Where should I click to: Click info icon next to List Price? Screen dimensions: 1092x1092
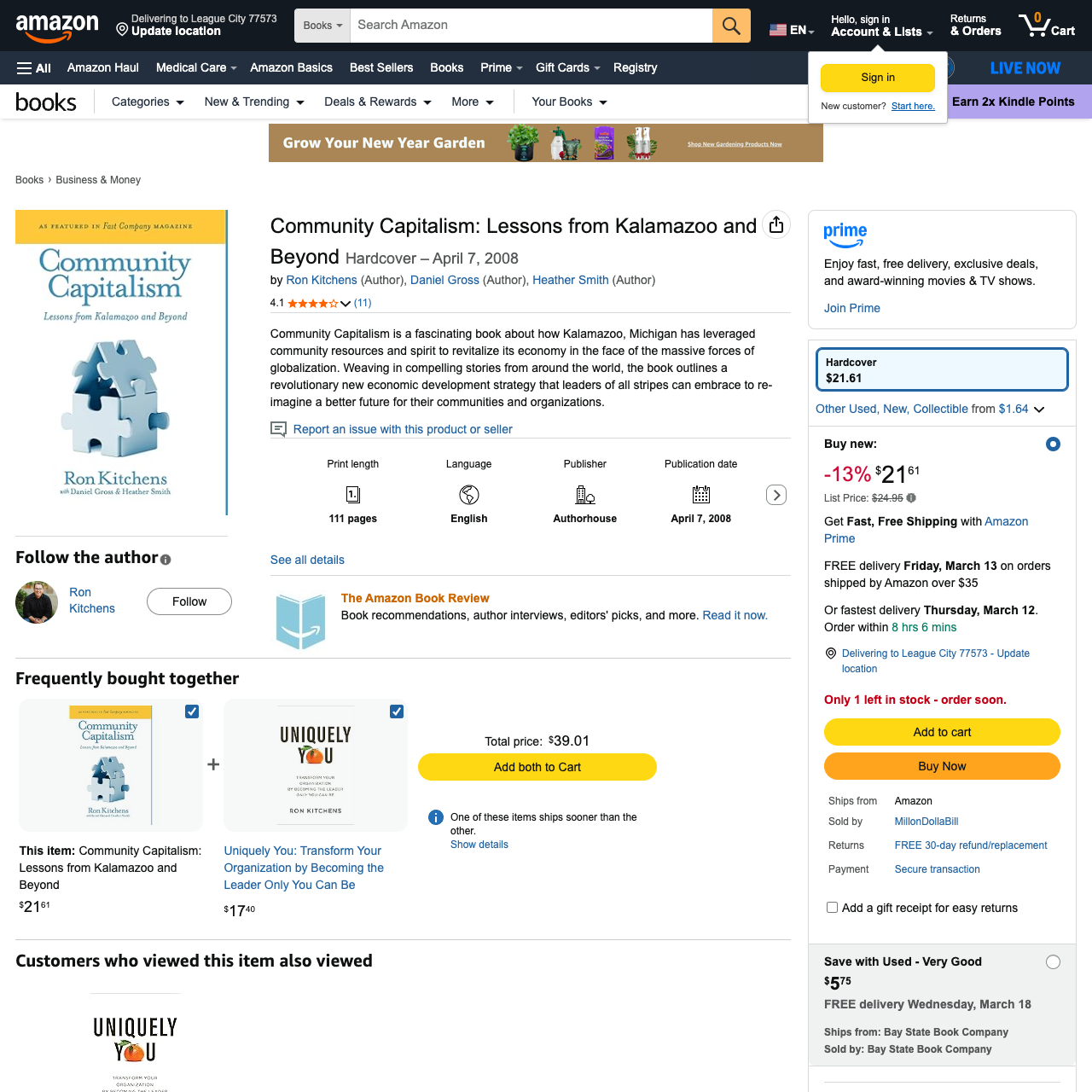pyautogui.click(x=911, y=498)
